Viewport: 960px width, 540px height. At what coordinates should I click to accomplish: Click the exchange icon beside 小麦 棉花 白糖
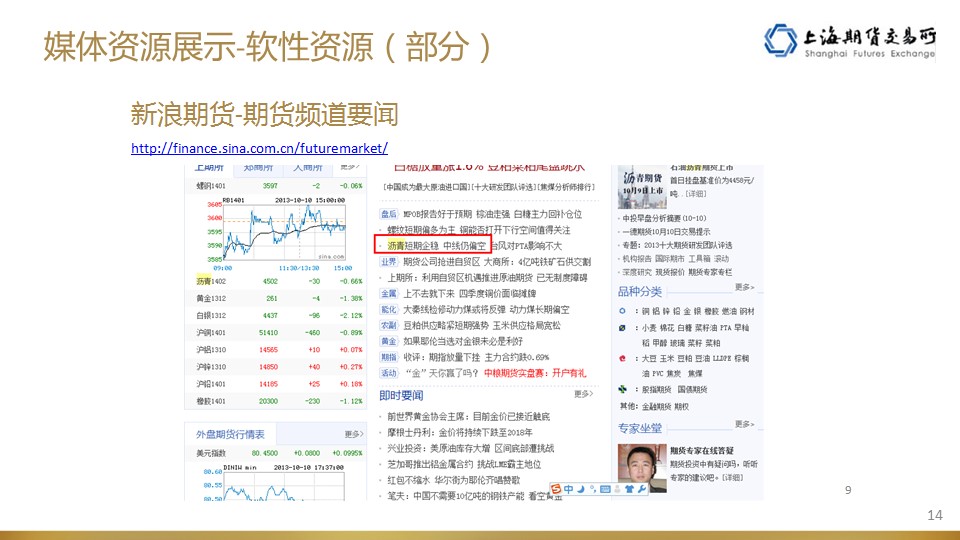pyautogui.click(x=622, y=328)
